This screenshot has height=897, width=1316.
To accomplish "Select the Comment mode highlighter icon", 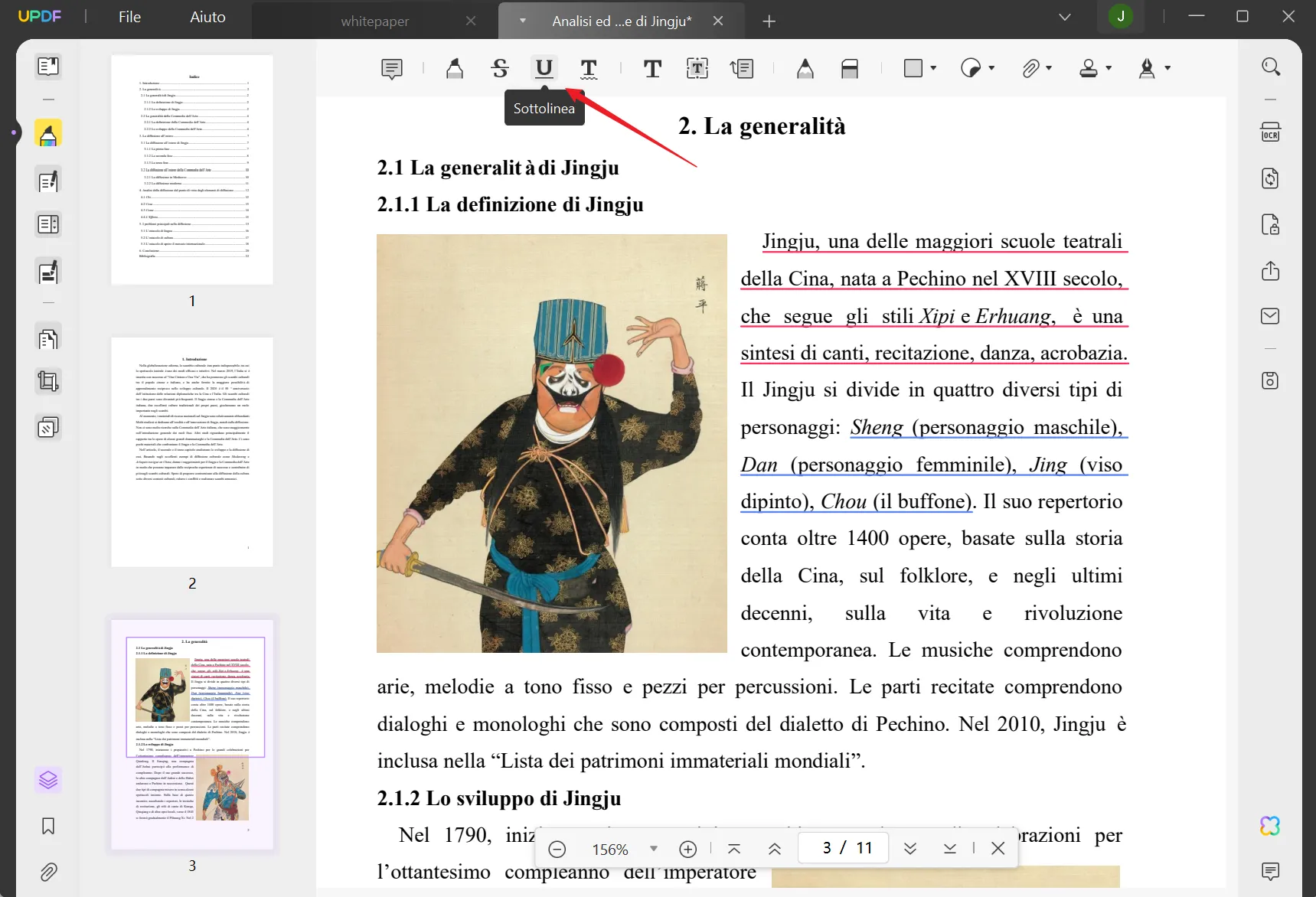I will pyautogui.click(x=48, y=135).
